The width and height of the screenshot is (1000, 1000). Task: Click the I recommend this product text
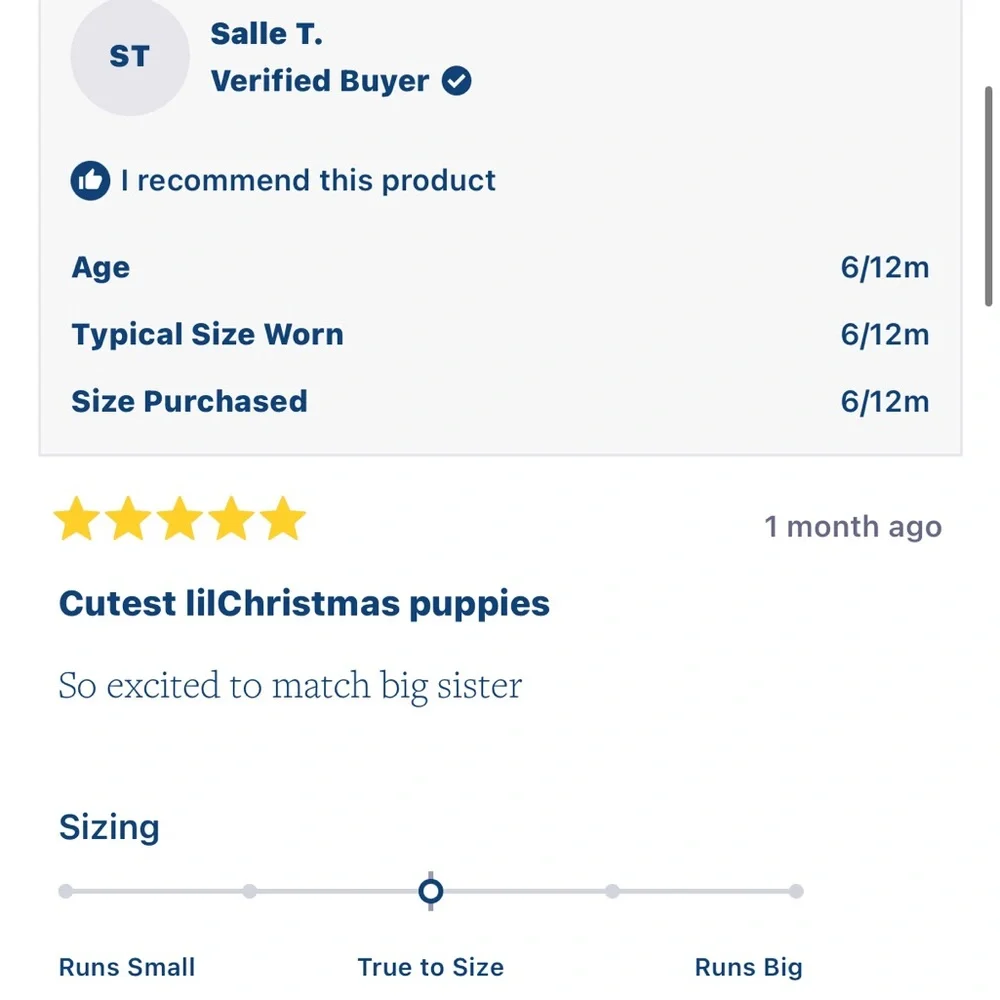click(x=308, y=180)
